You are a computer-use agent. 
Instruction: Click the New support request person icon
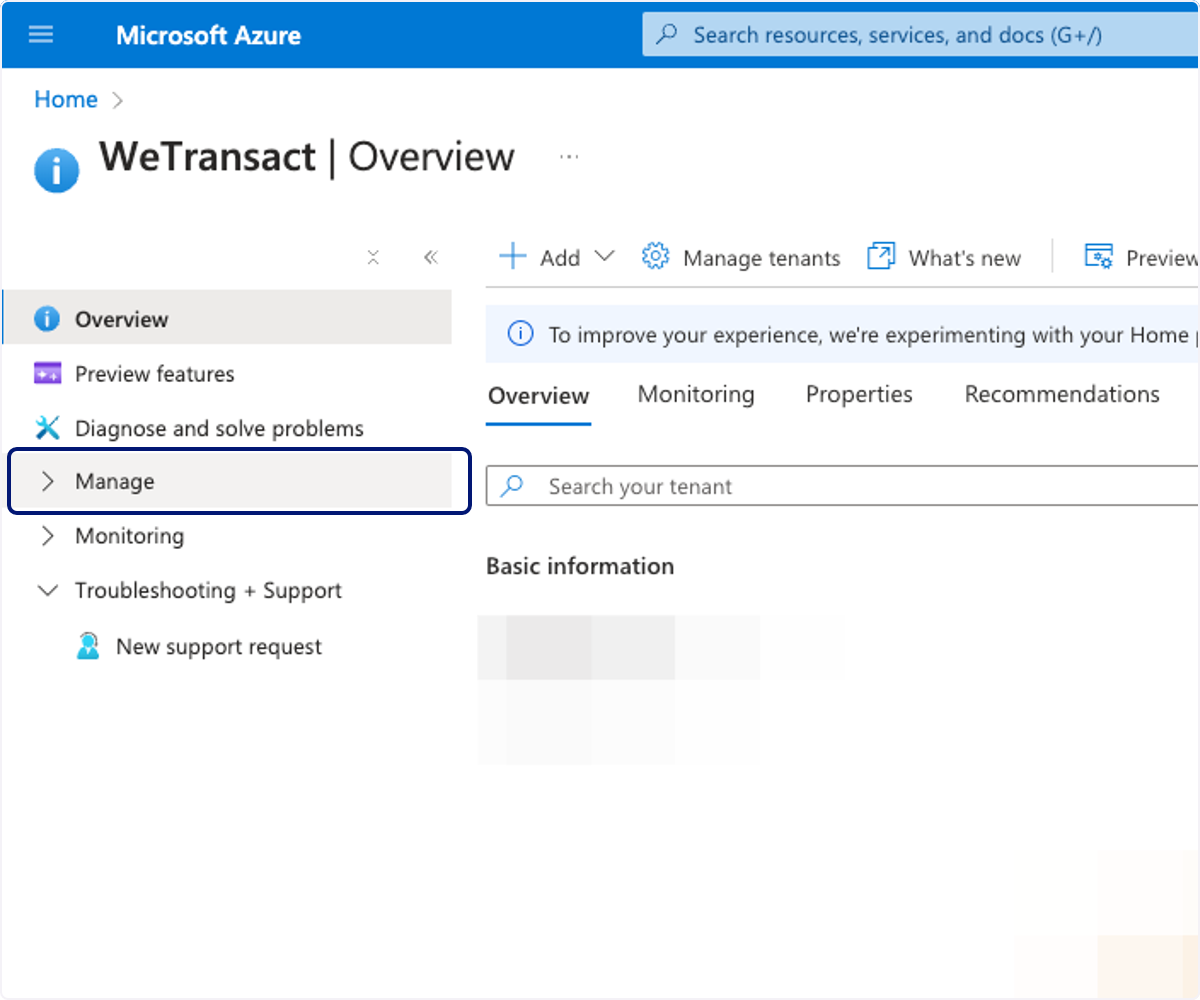coord(88,646)
